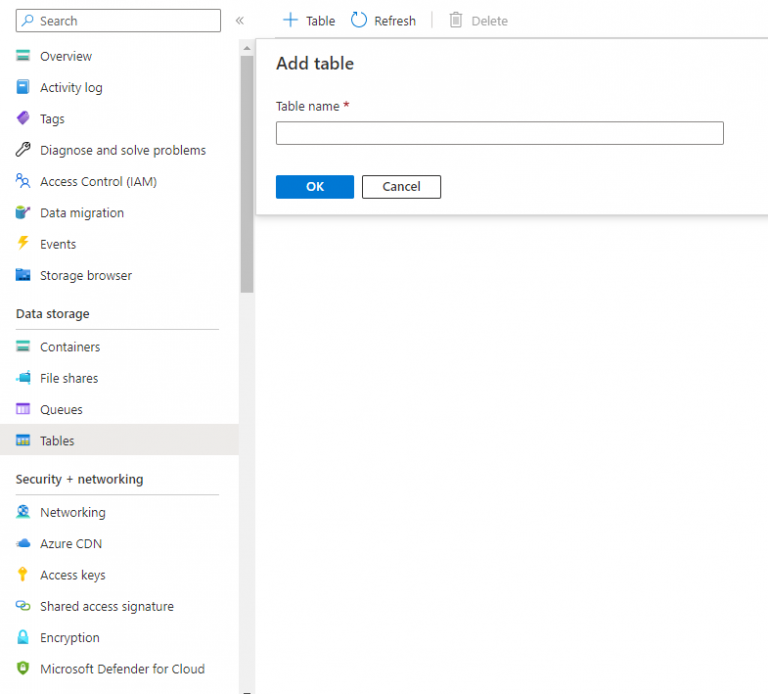Click the File shares icon

[23, 378]
